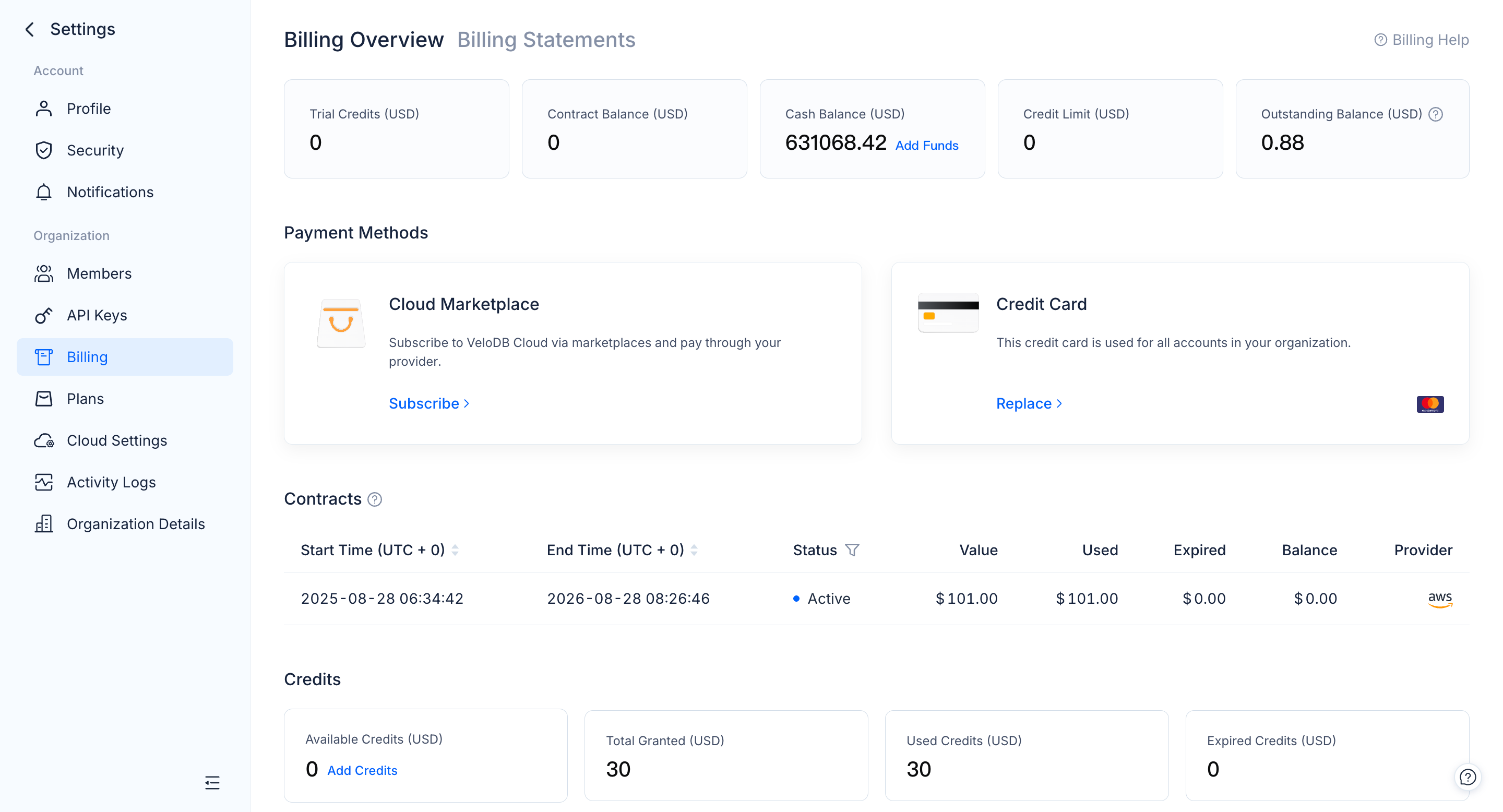Click the Contracts help question icon
This screenshot has height=812, width=1503.
[x=375, y=499]
